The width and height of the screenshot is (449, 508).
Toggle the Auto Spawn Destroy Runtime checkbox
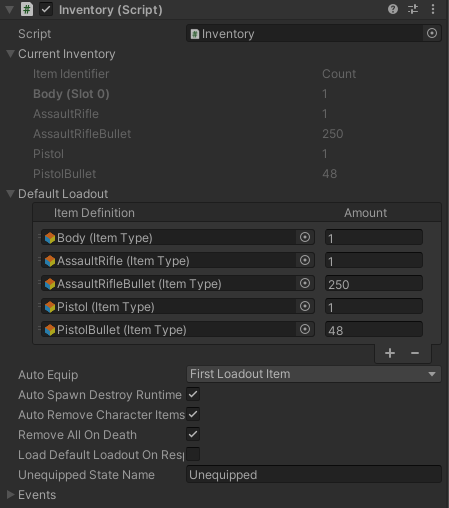pyautogui.click(x=193, y=394)
